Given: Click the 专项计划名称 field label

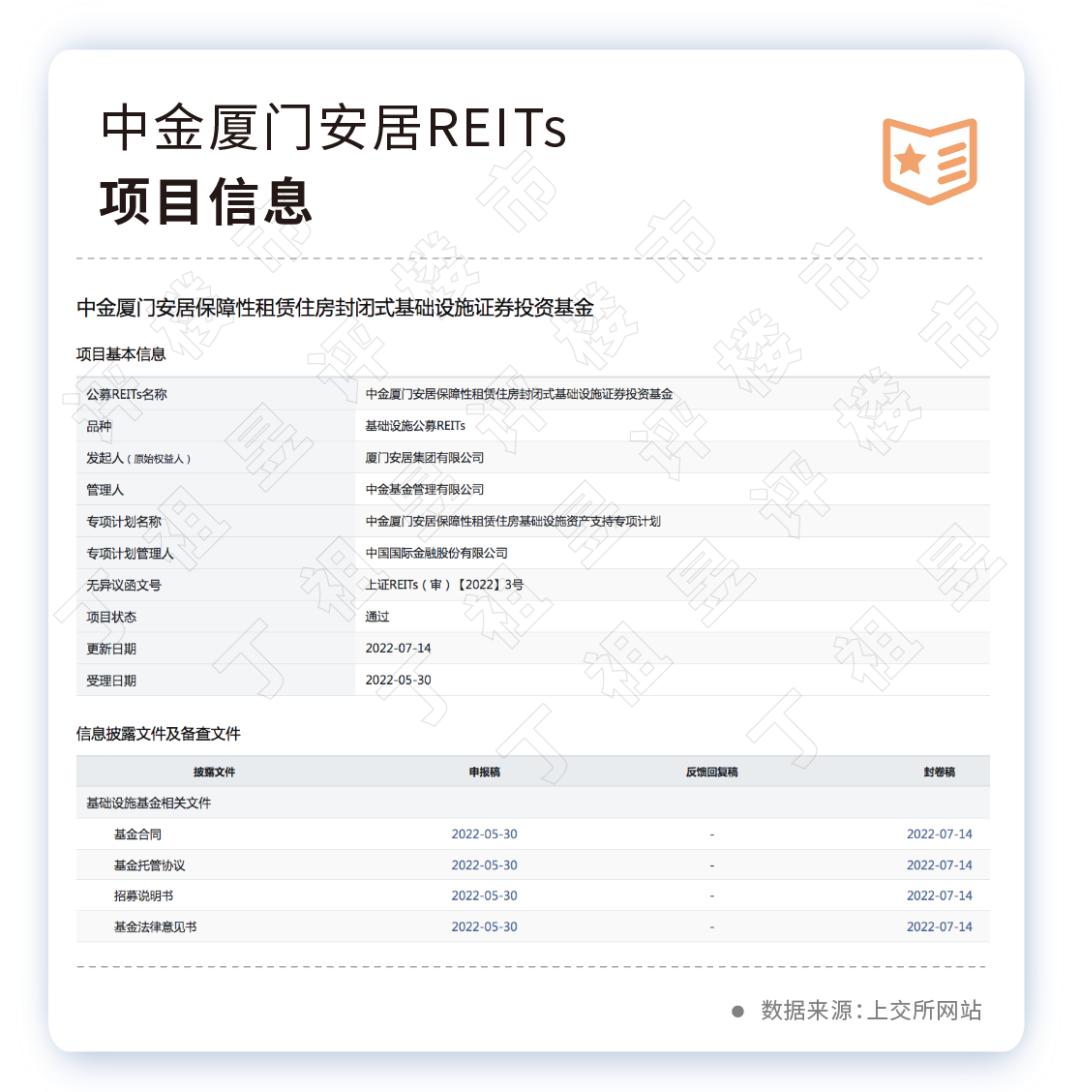Looking at the screenshot, I should pos(124,522).
